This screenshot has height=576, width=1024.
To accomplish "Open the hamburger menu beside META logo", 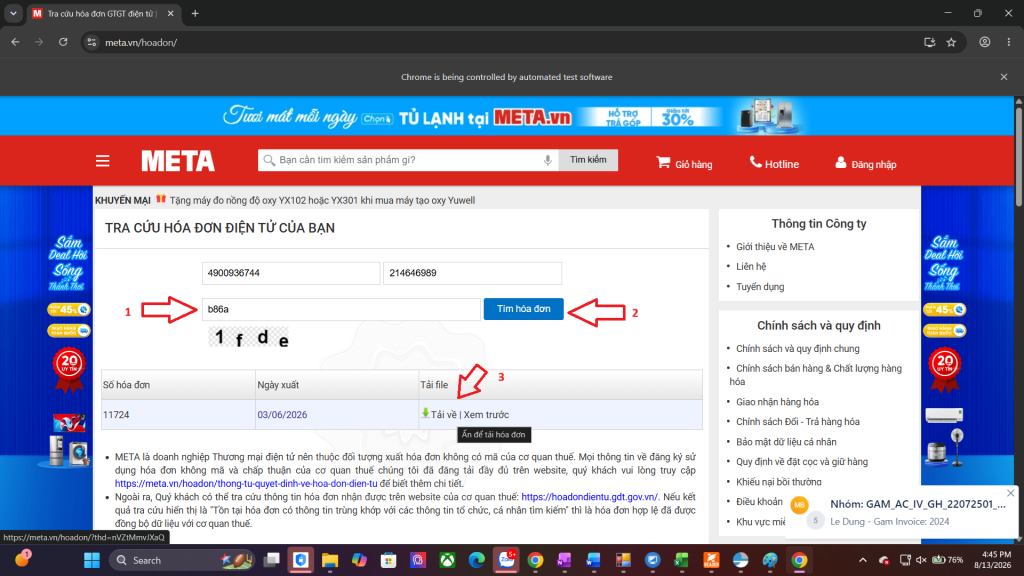I will 103,161.
